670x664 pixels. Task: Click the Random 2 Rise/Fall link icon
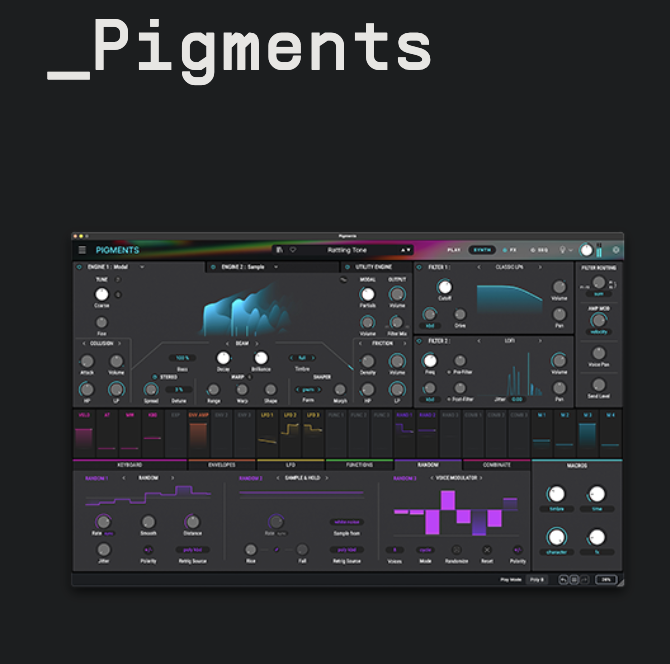click(276, 549)
